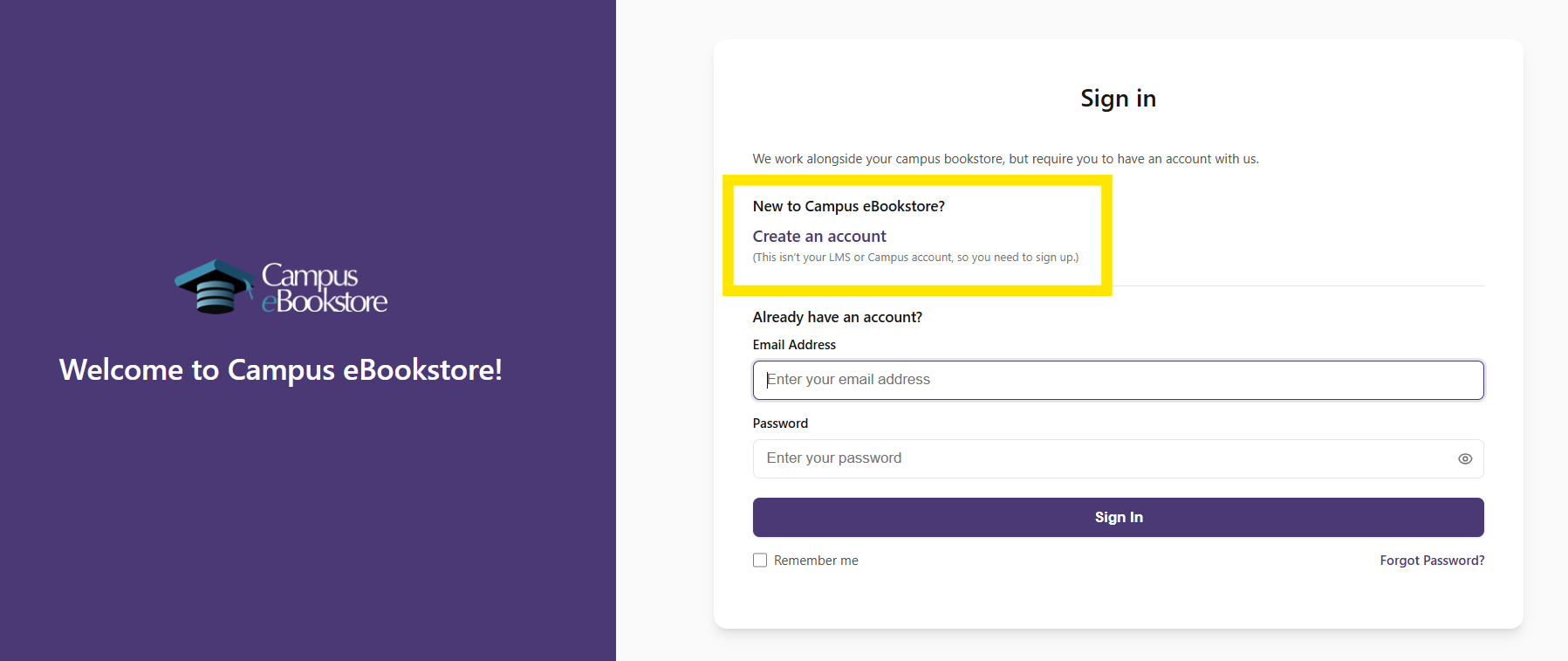
Task: Focus the Email Address input field
Action: pyautogui.click(x=1118, y=381)
